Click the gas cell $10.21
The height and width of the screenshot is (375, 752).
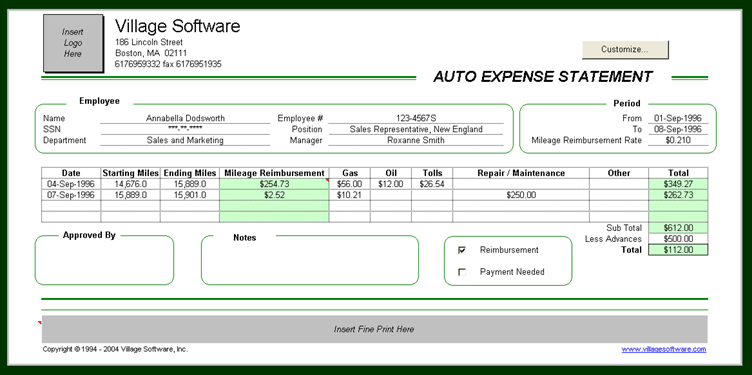[x=350, y=195]
